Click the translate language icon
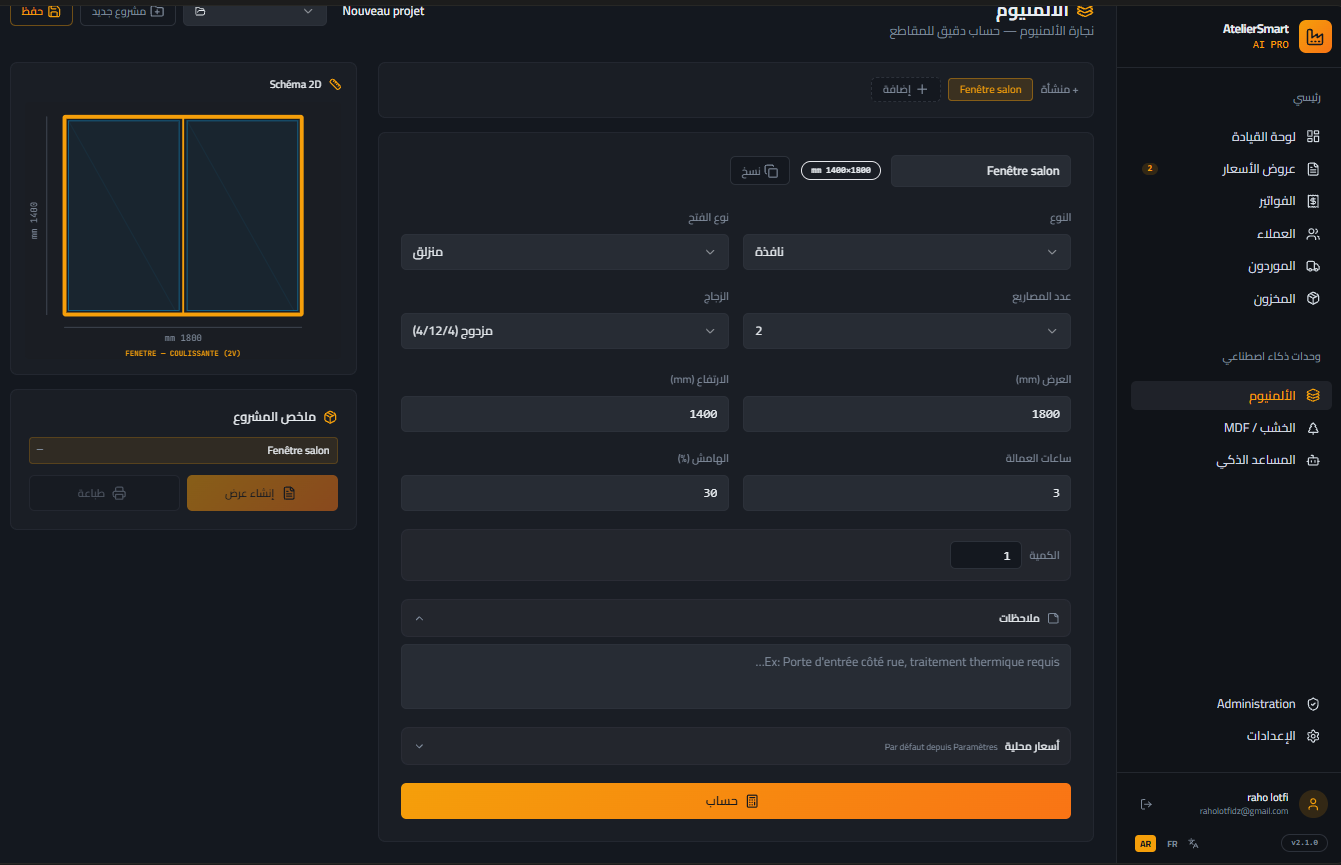1341x865 pixels. (1193, 844)
